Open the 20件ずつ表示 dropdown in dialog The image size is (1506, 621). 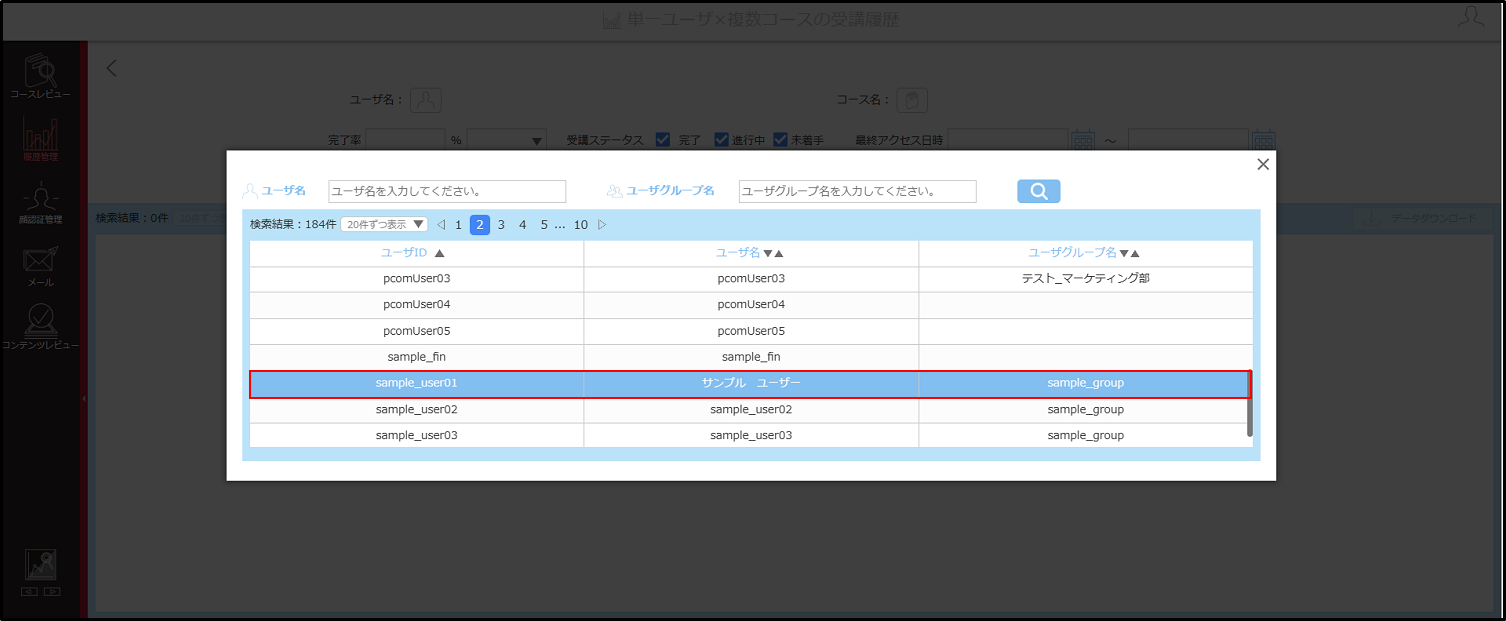coord(384,225)
